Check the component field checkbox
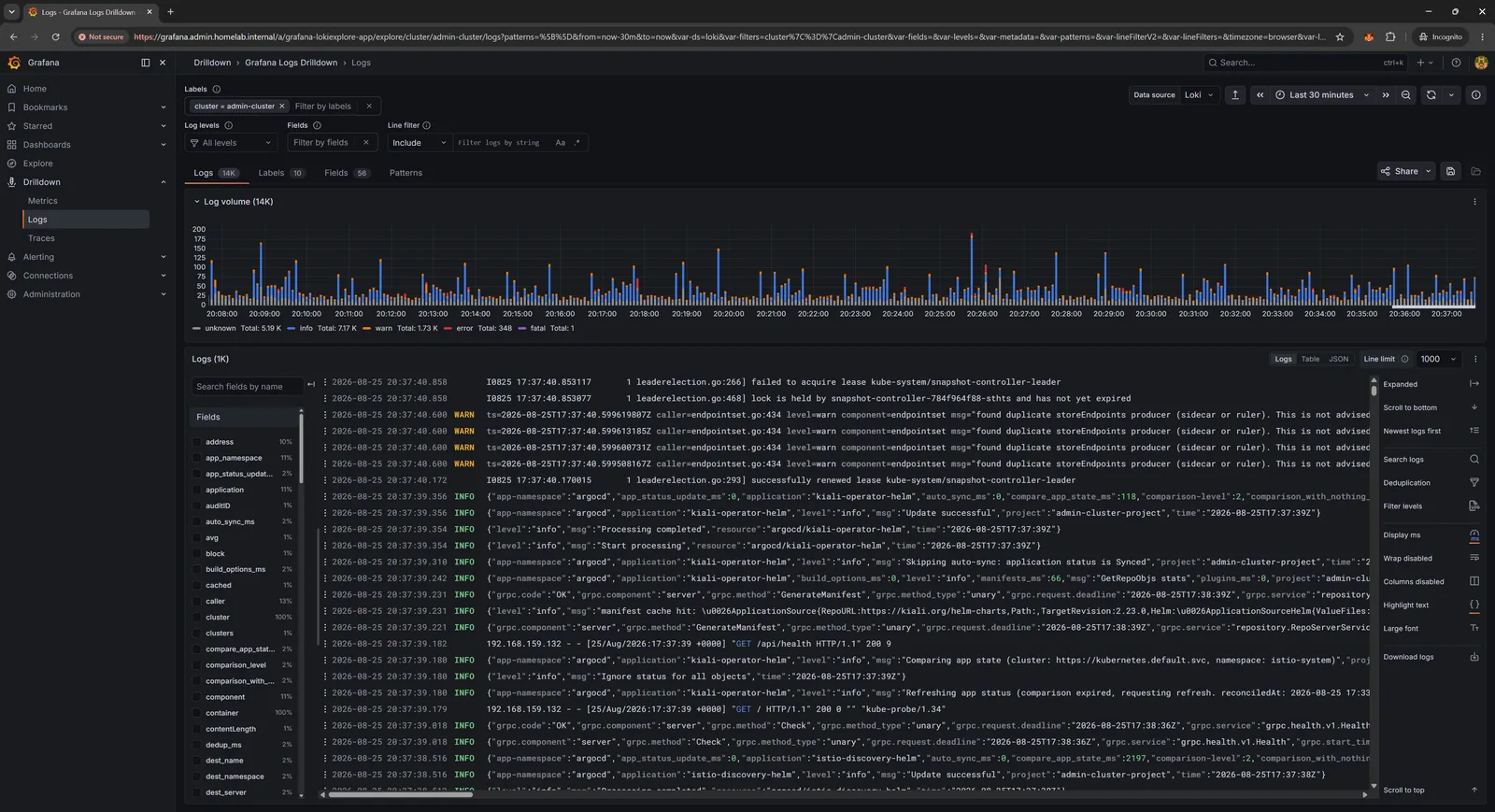The width and height of the screenshot is (1495, 812). pos(196,697)
